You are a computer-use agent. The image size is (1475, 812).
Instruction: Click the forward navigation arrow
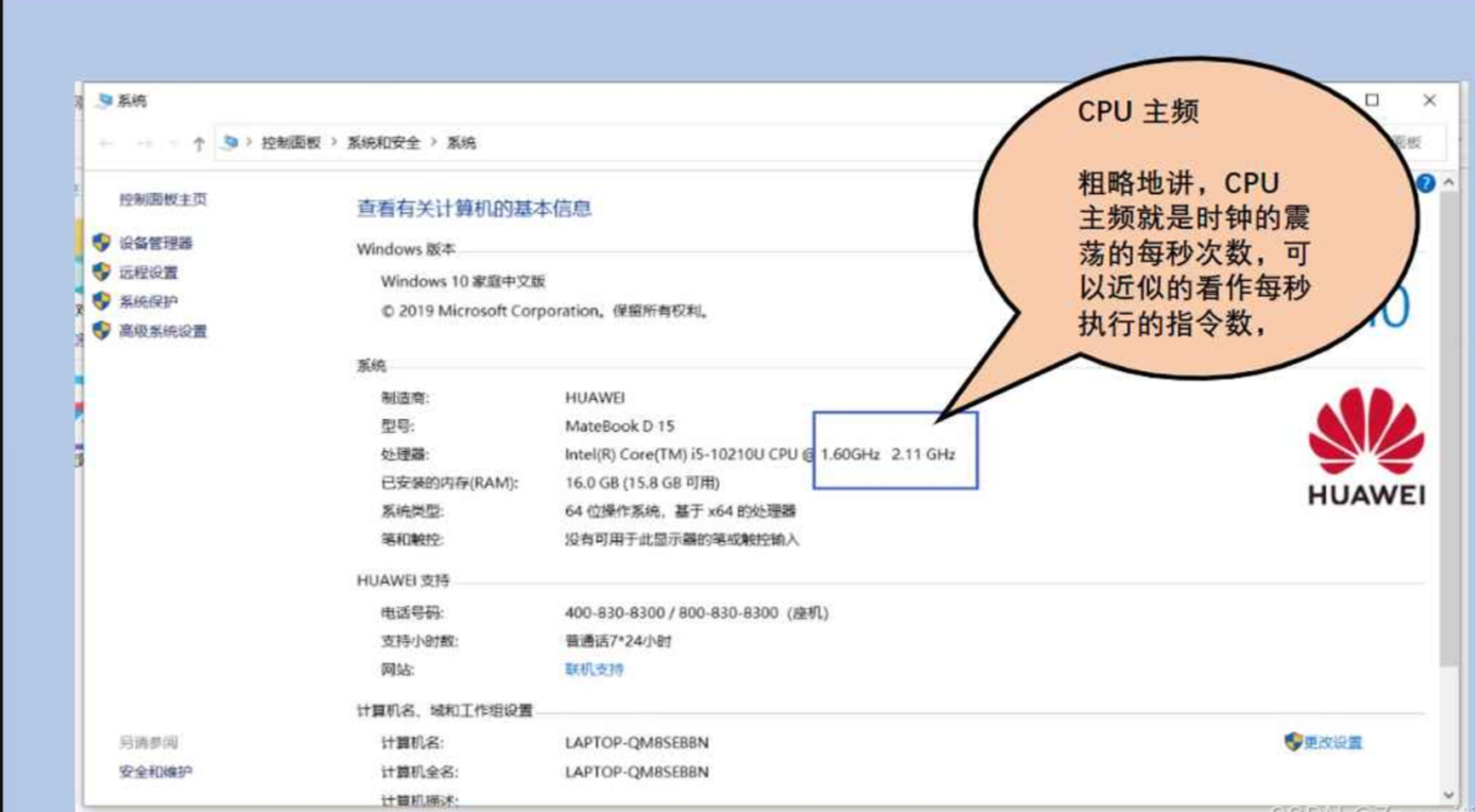pos(144,144)
